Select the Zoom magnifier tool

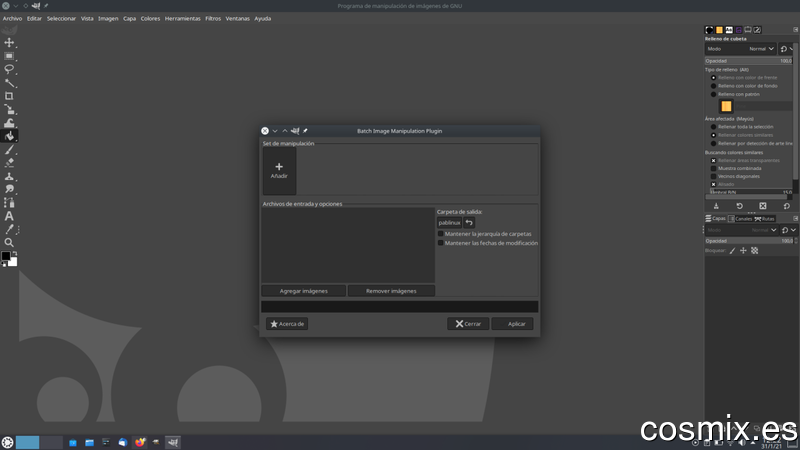pos(9,243)
